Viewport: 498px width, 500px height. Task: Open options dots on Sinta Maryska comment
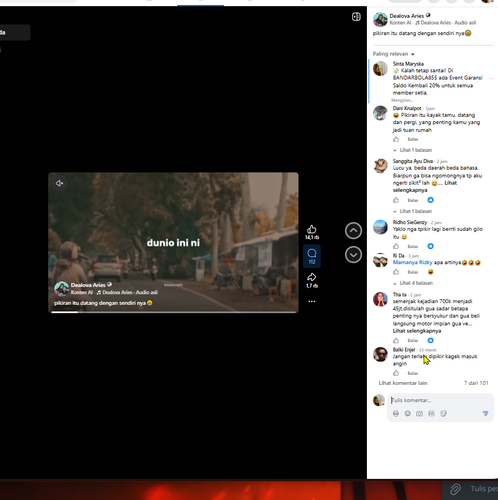coord(491,79)
